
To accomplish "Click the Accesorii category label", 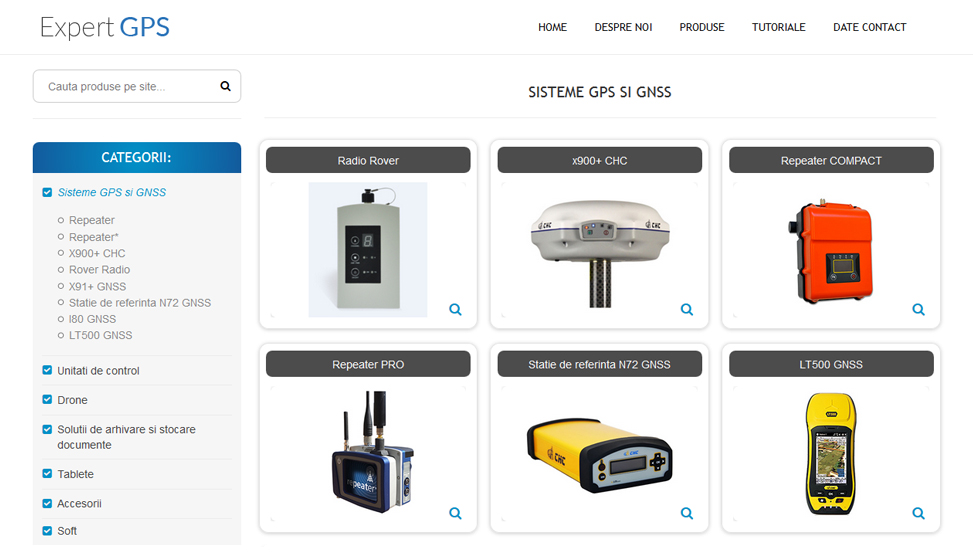I will [x=79, y=503].
